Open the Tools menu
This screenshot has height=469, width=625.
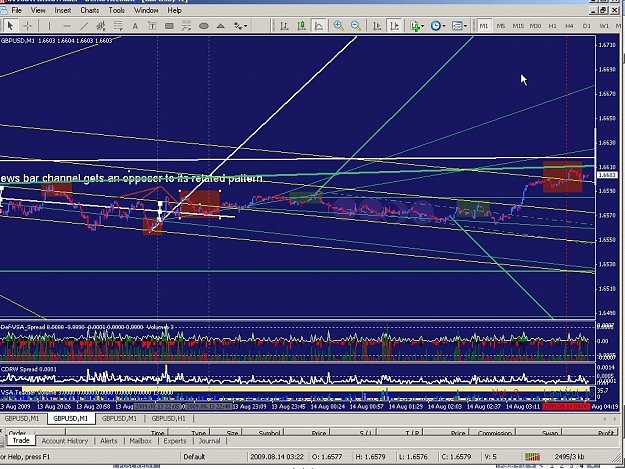pyautogui.click(x=117, y=10)
